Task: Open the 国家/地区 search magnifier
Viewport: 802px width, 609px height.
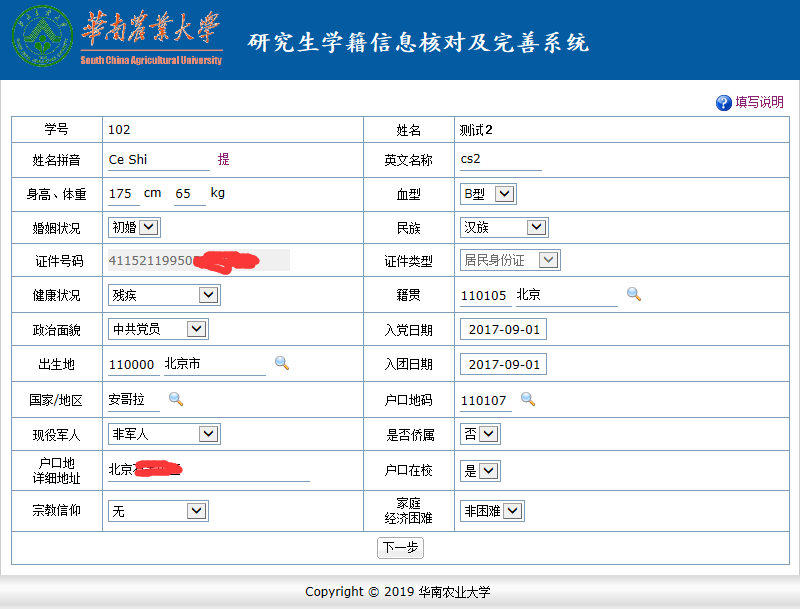Action: [x=176, y=399]
